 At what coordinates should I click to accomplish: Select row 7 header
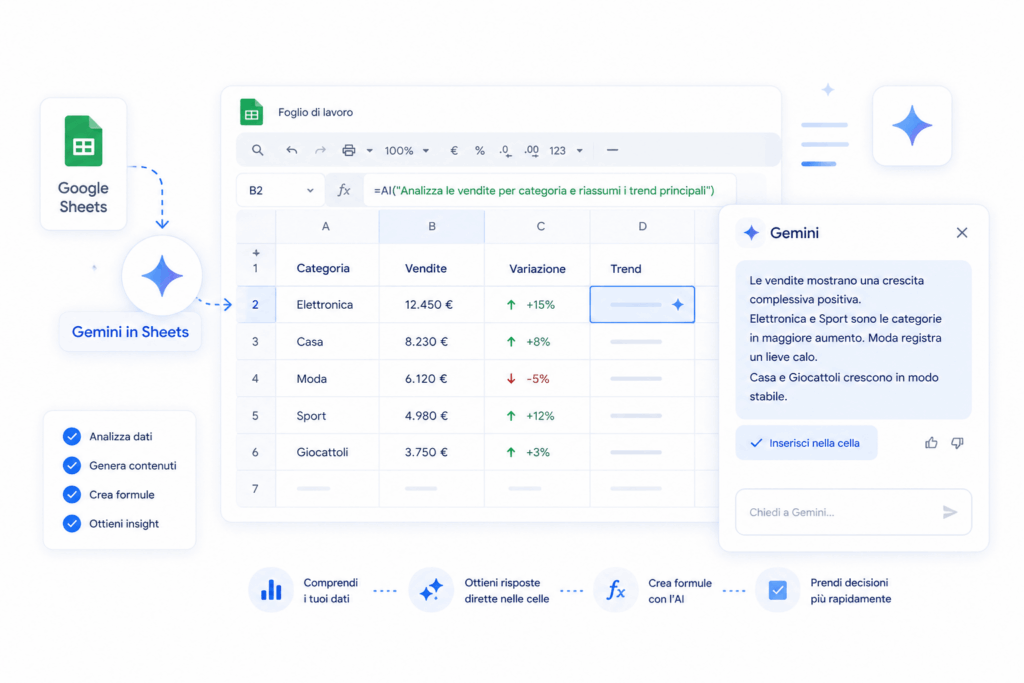point(255,488)
